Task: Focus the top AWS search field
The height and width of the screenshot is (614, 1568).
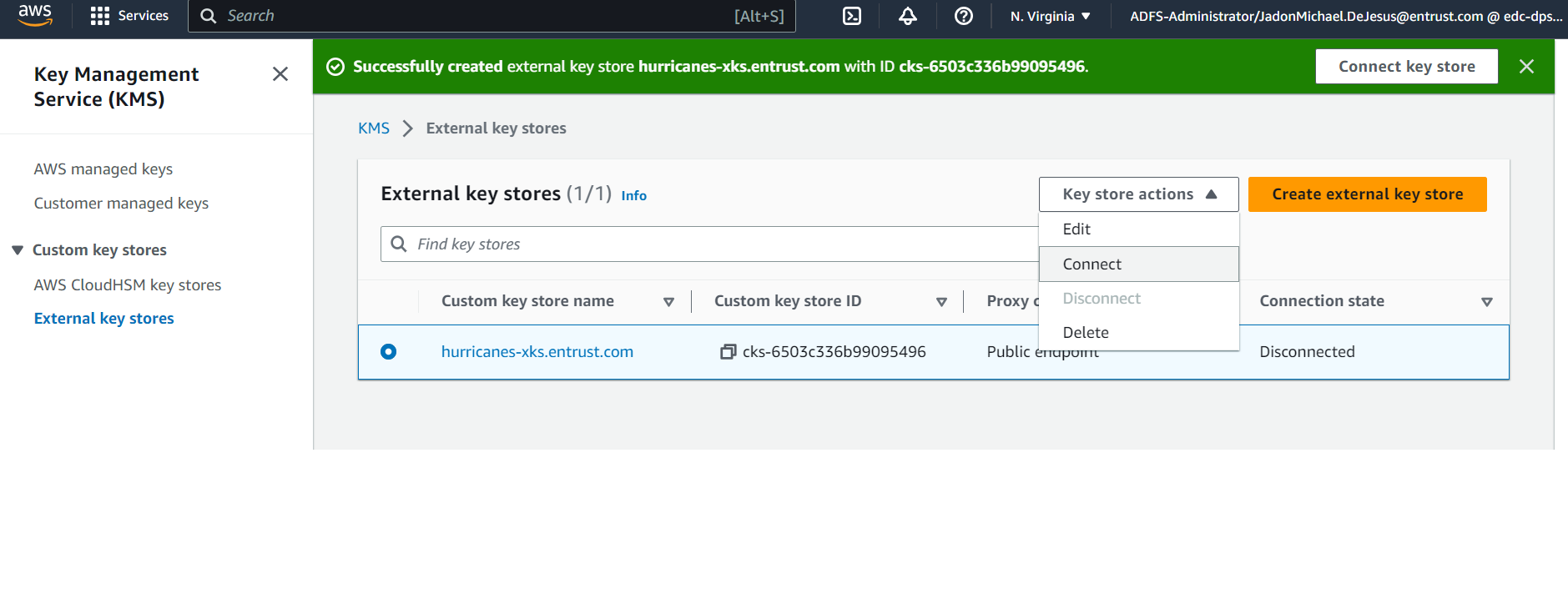Action: click(x=492, y=16)
